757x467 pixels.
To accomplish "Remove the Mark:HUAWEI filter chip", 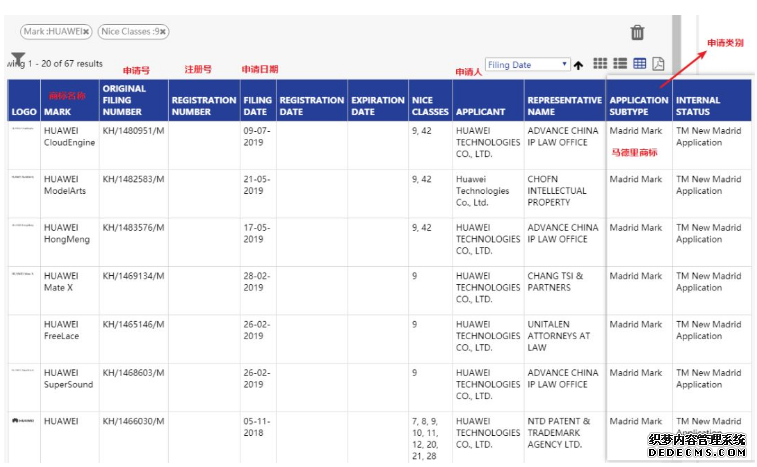I will click(86, 32).
